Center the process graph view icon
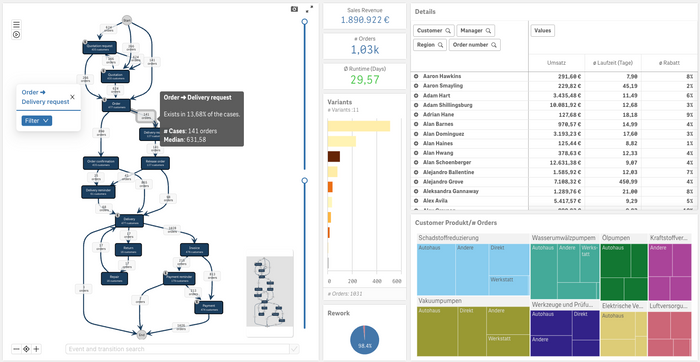 (26, 349)
